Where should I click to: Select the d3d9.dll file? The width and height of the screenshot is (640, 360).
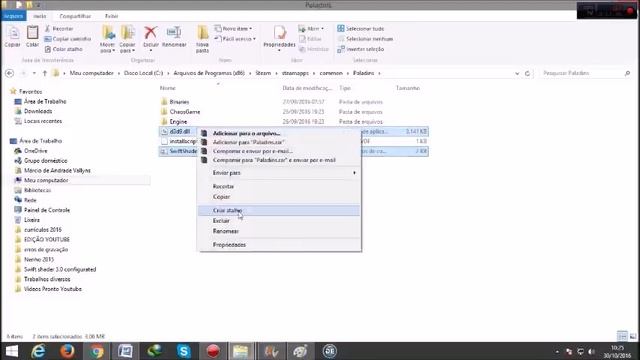[x=180, y=131]
